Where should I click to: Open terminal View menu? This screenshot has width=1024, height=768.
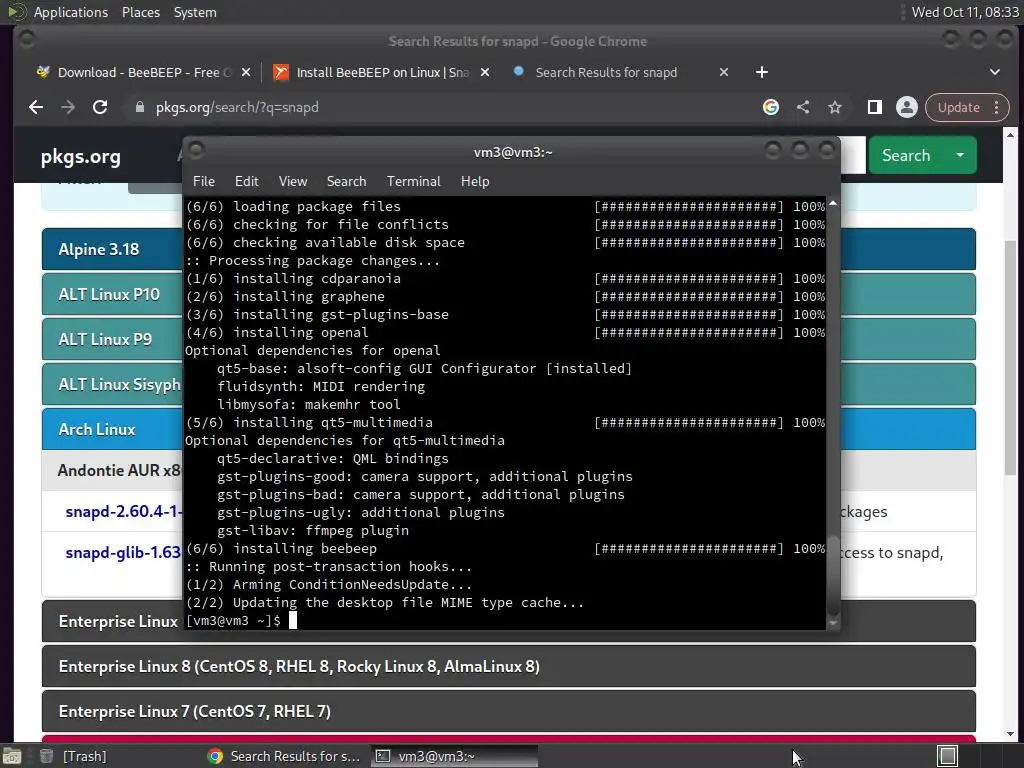pyautogui.click(x=293, y=182)
